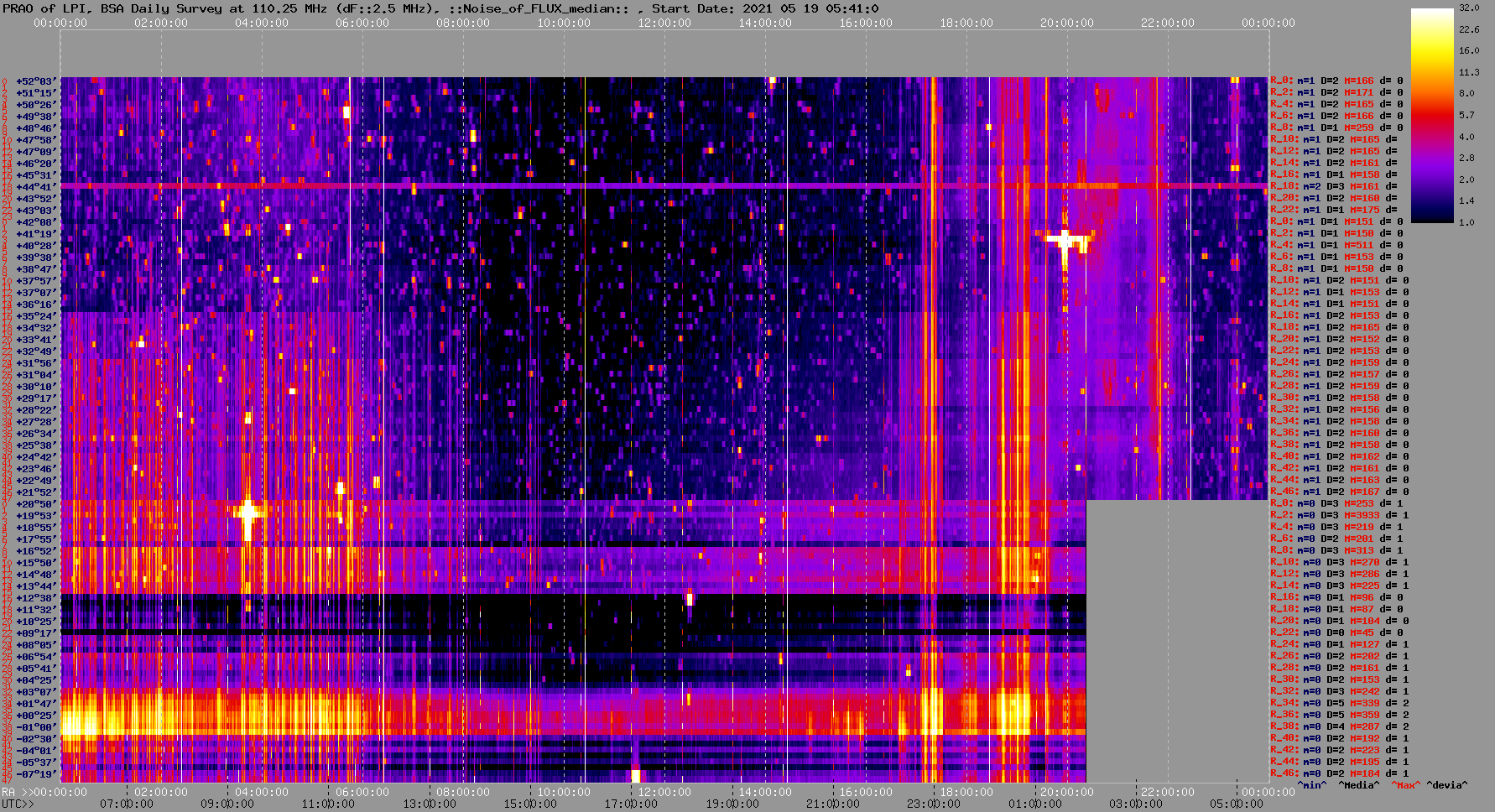Click the -01°00' declination label
The image size is (1495, 812).
[35, 727]
